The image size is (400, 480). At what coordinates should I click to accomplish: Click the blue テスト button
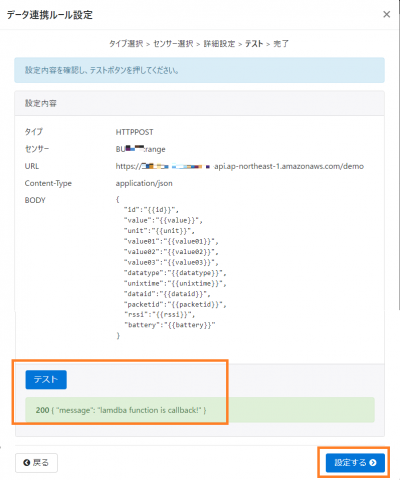click(x=46, y=379)
